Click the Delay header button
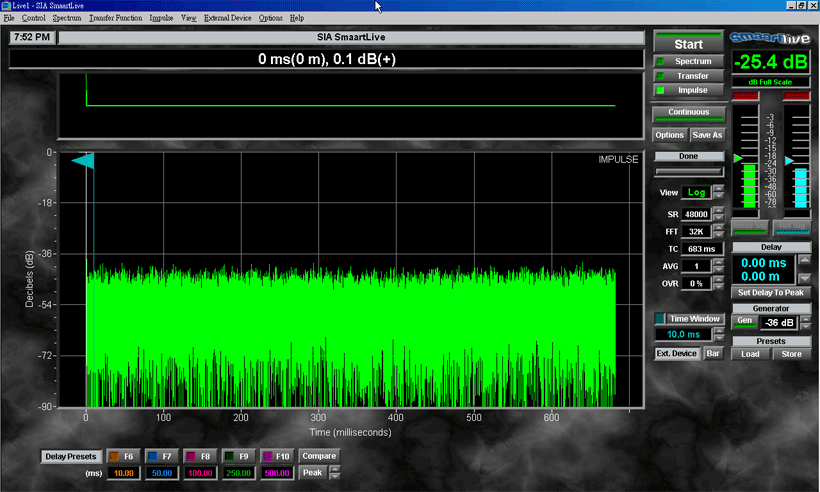Screen dimensions: 820x492 pyautogui.click(x=771, y=247)
